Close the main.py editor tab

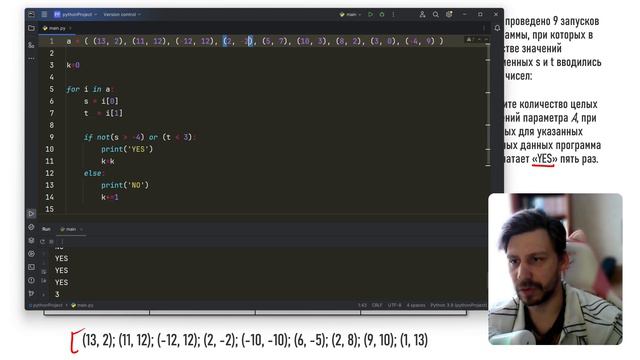tap(70, 28)
